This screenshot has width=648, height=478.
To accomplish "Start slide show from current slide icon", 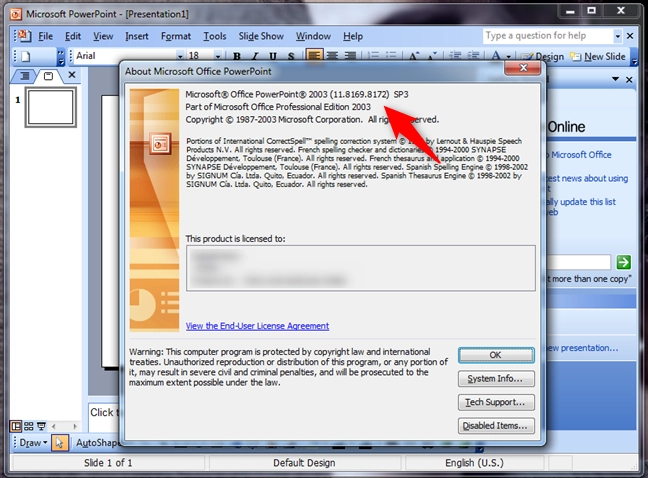I will click(x=41, y=426).
